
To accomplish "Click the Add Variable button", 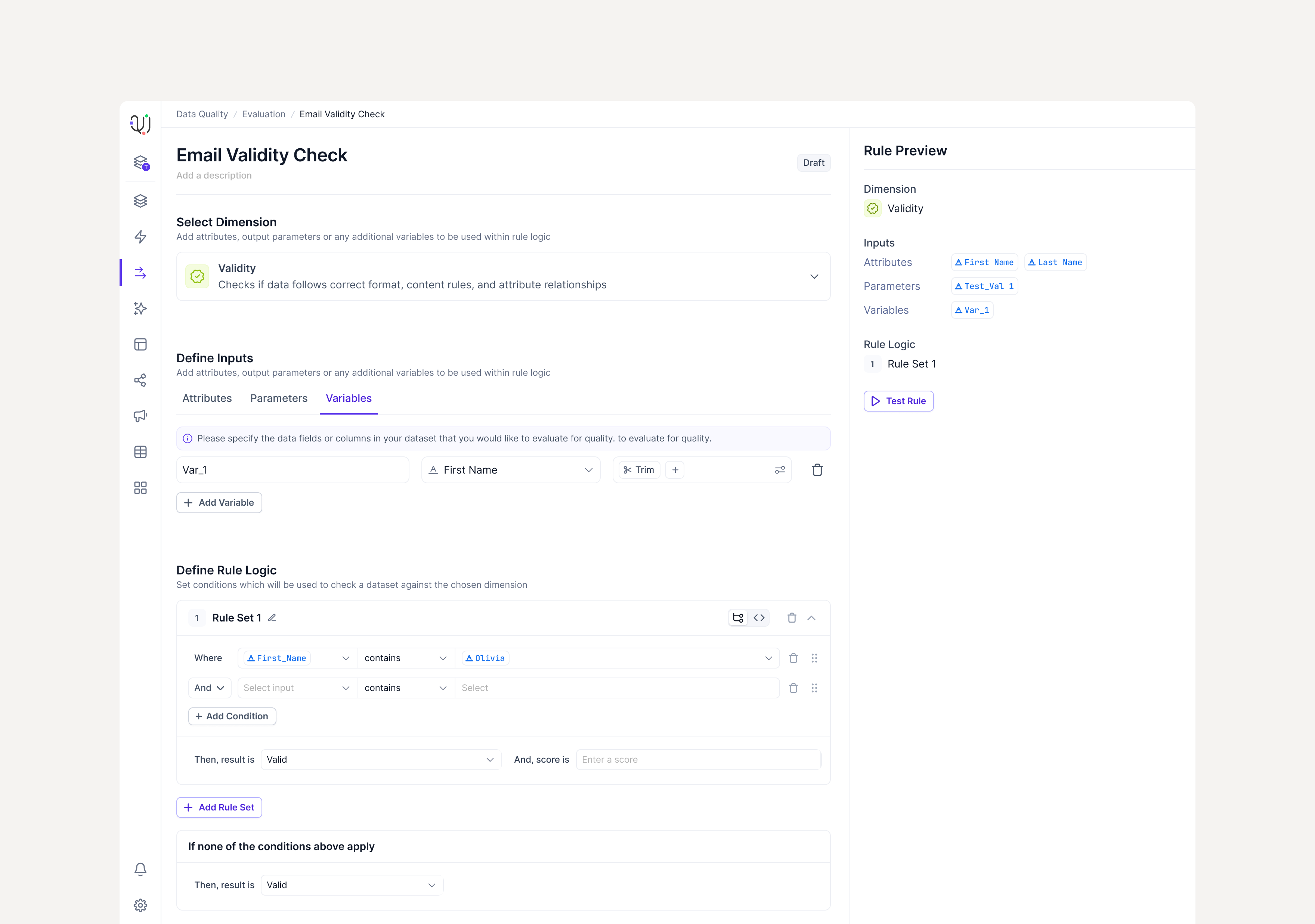I will click(x=219, y=503).
